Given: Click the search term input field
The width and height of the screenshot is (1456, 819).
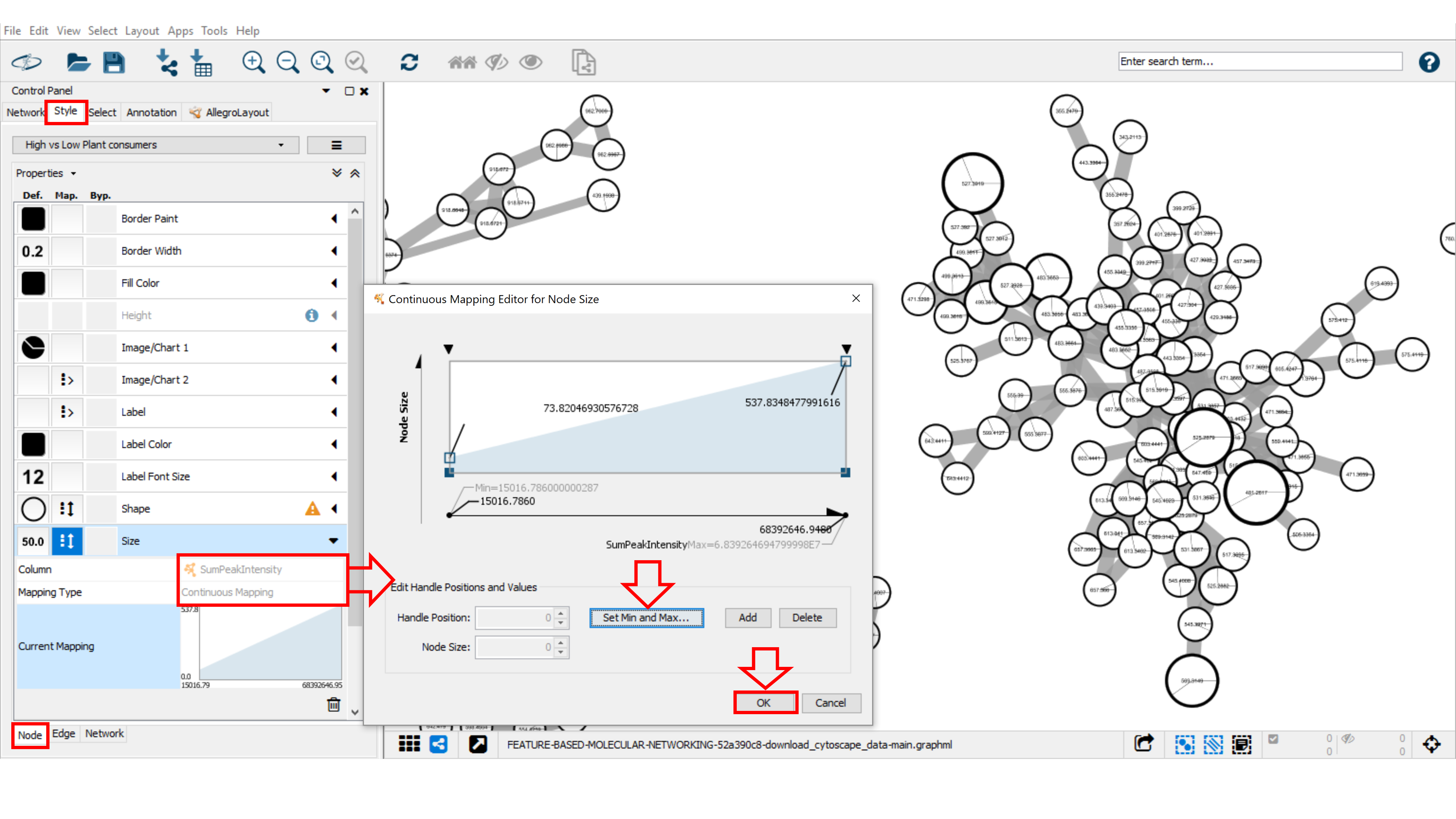Looking at the screenshot, I should point(1260,61).
